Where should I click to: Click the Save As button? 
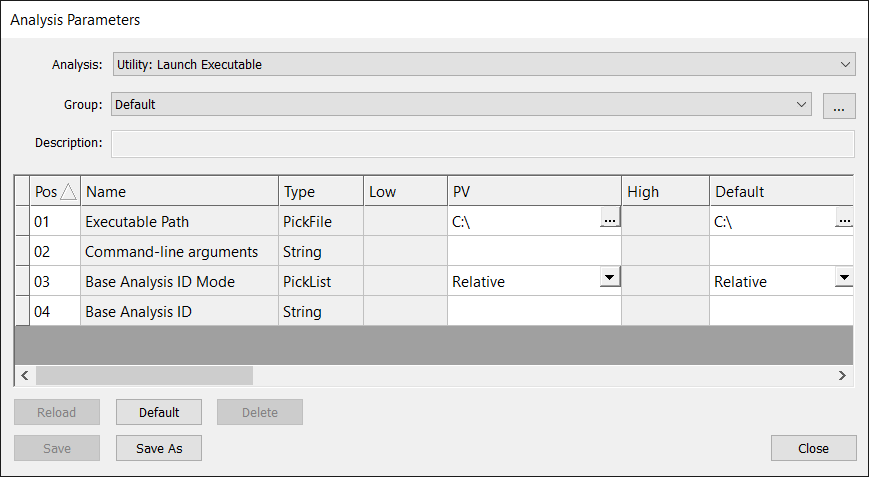[159, 448]
